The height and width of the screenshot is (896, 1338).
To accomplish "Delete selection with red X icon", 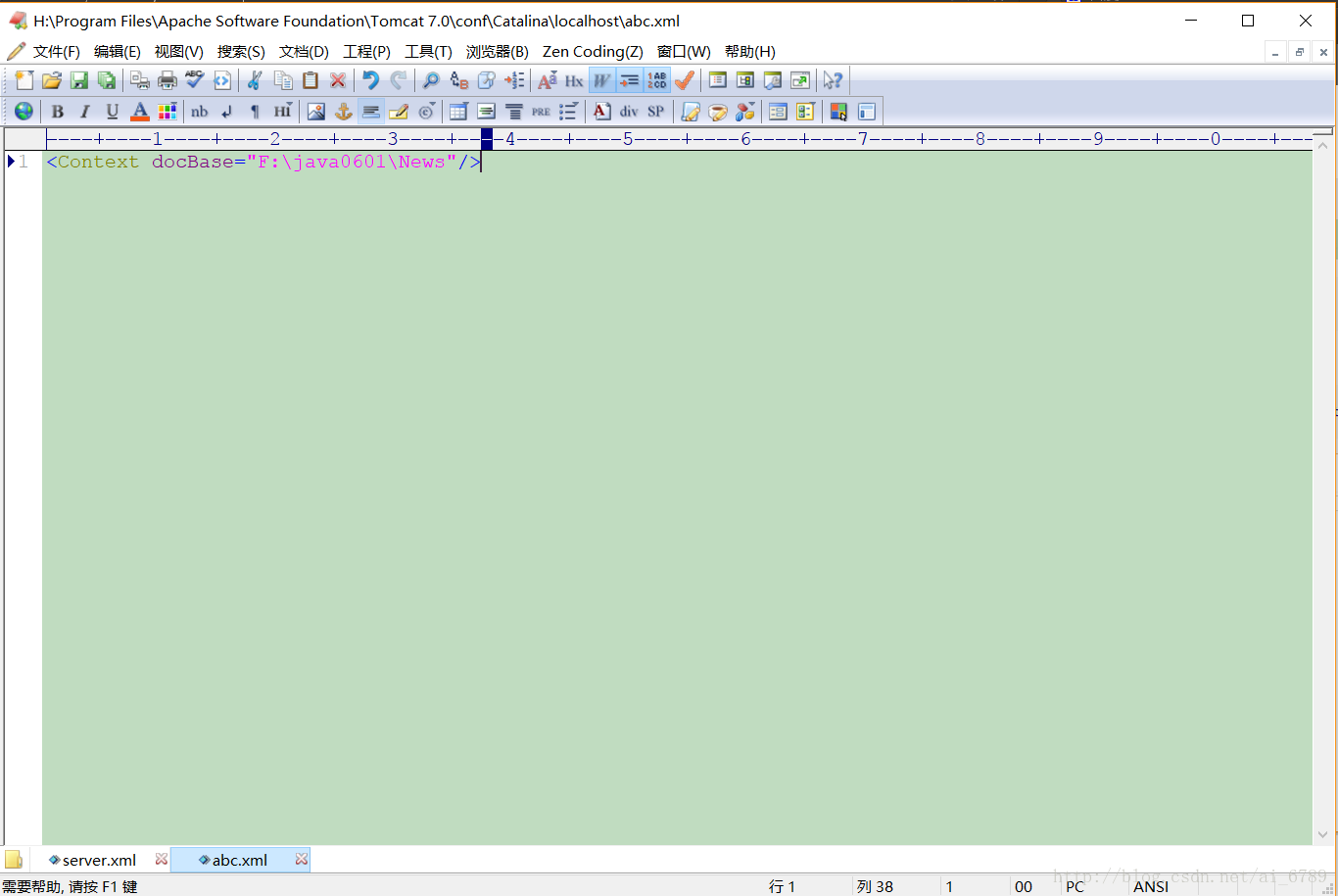I will pos(338,80).
